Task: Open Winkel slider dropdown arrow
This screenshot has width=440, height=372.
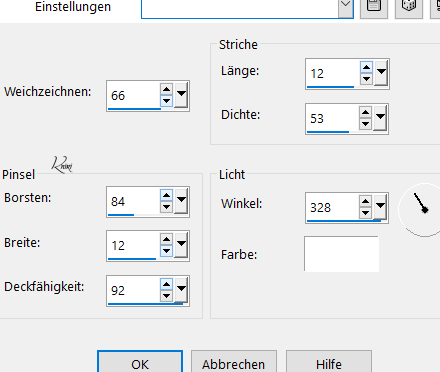Action: tap(380, 207)
